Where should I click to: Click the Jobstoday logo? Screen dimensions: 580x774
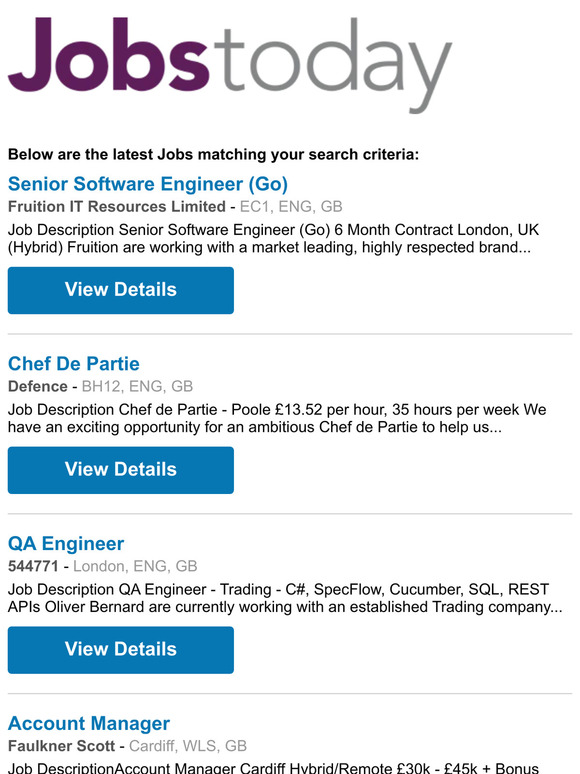coord(230,64)
